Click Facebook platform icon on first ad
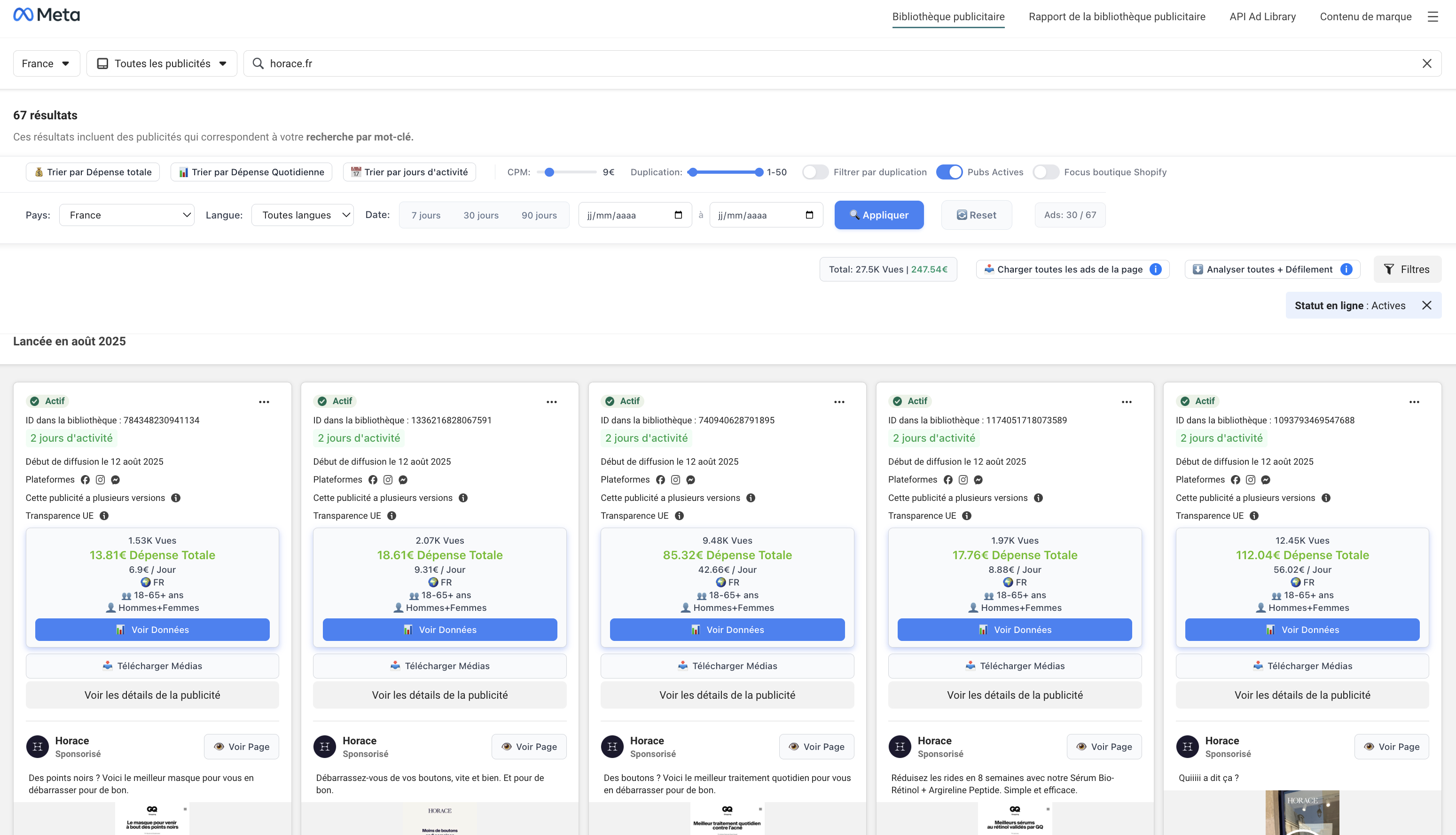The height and width of the screenshot is (835, 1456). click(85, 480)
